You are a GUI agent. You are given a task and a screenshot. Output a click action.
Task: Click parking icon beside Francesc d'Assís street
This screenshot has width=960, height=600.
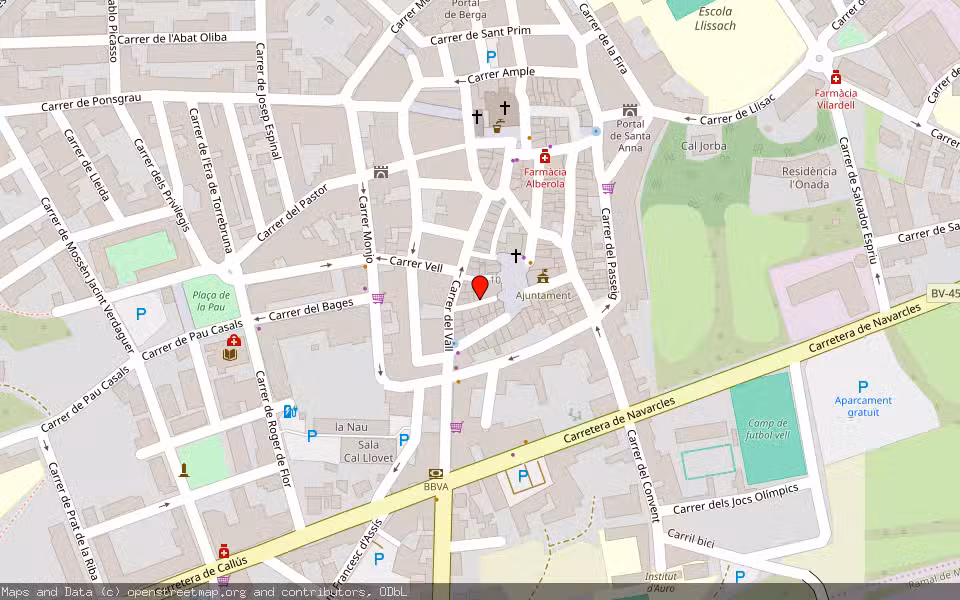click(379, 558)
